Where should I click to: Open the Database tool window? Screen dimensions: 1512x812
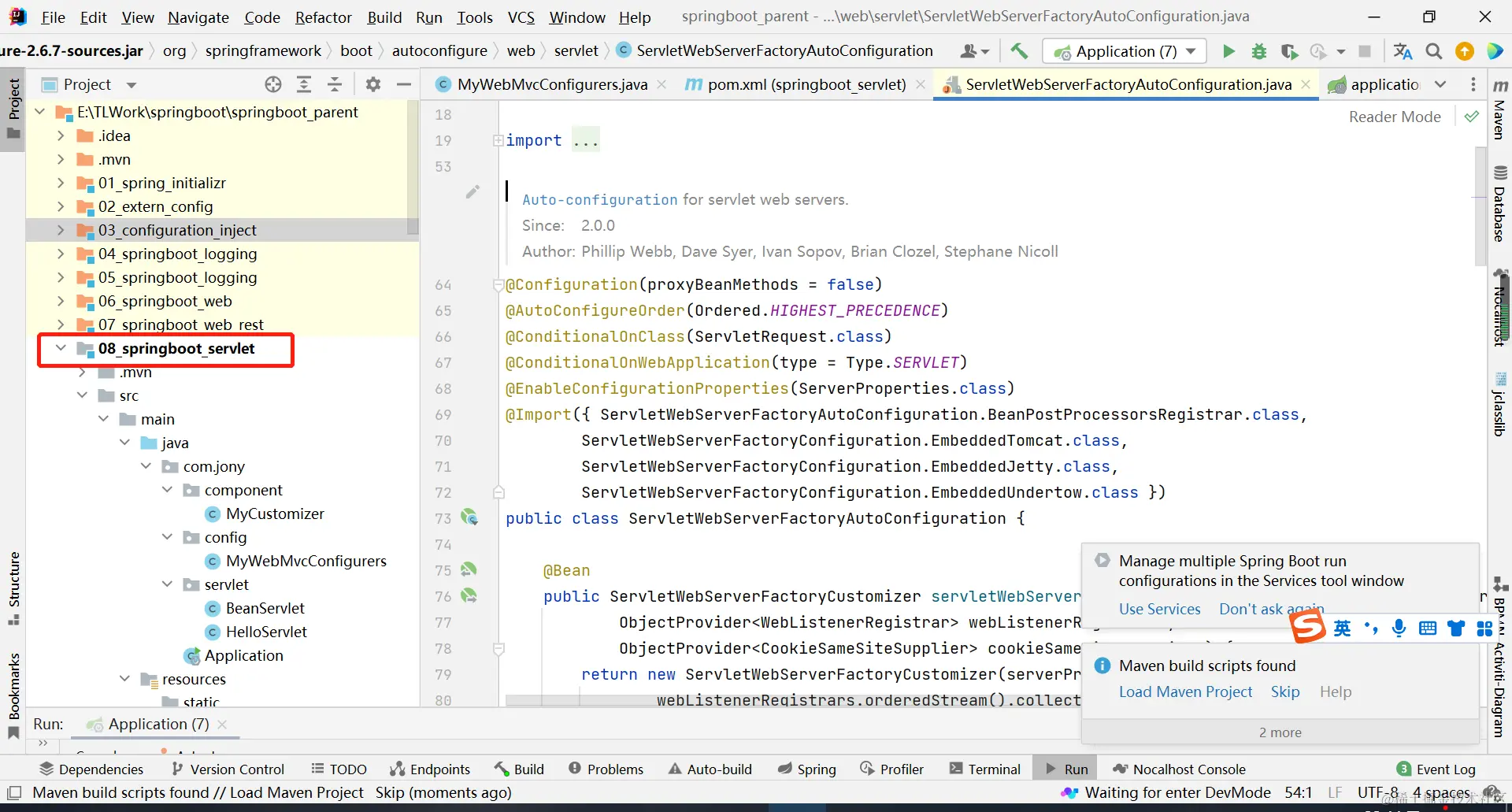tap(1500, 203)
